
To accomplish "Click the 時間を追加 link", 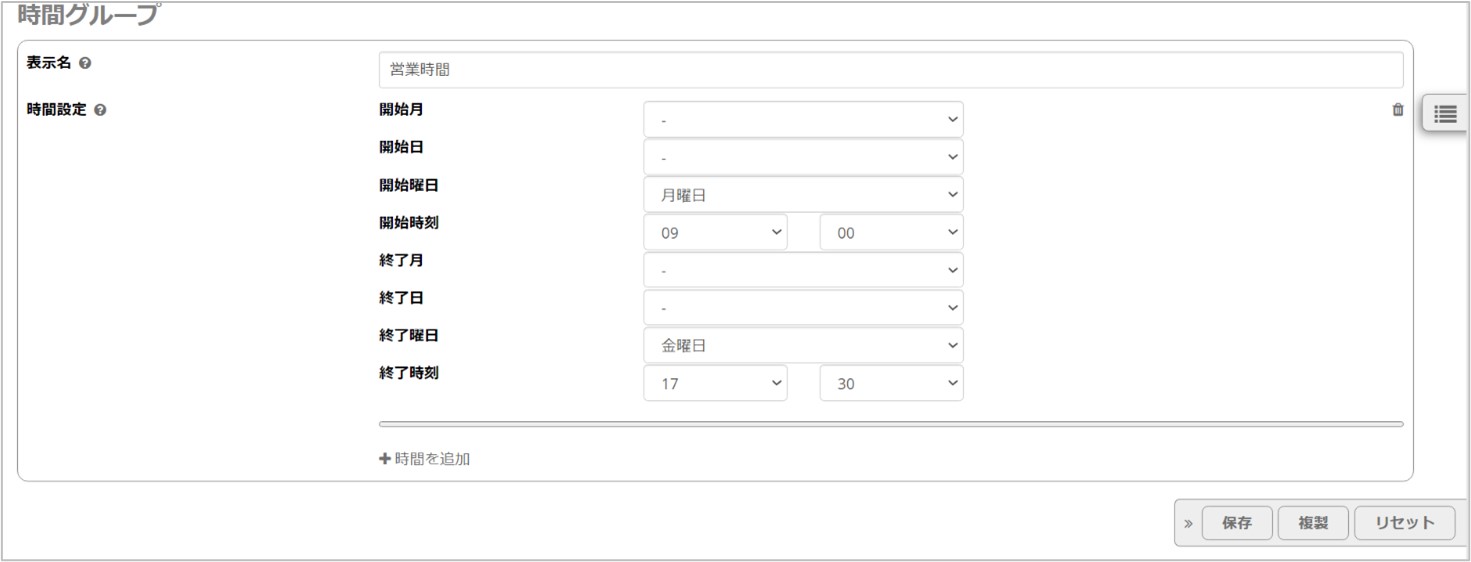I will (x=425, y=459).
